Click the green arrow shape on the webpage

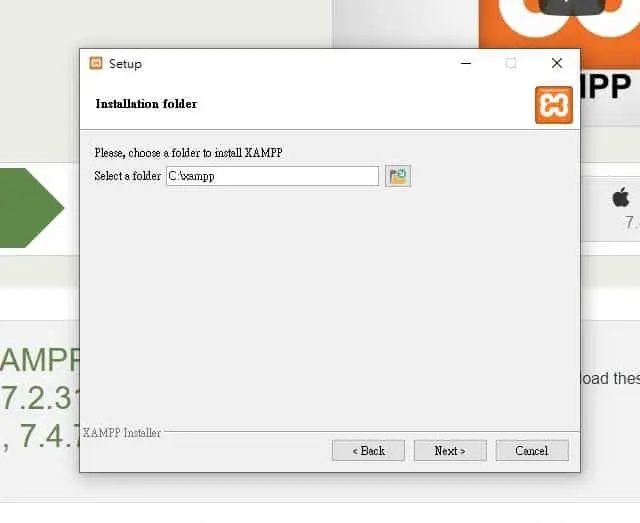pos(32,208)
